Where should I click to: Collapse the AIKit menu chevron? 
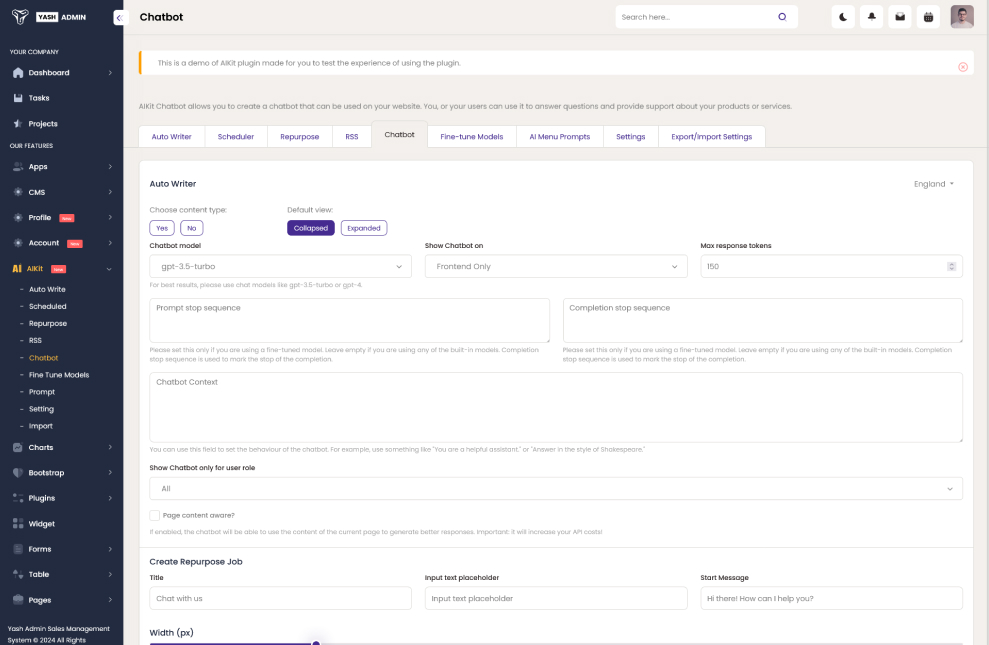tap(109, 269)
